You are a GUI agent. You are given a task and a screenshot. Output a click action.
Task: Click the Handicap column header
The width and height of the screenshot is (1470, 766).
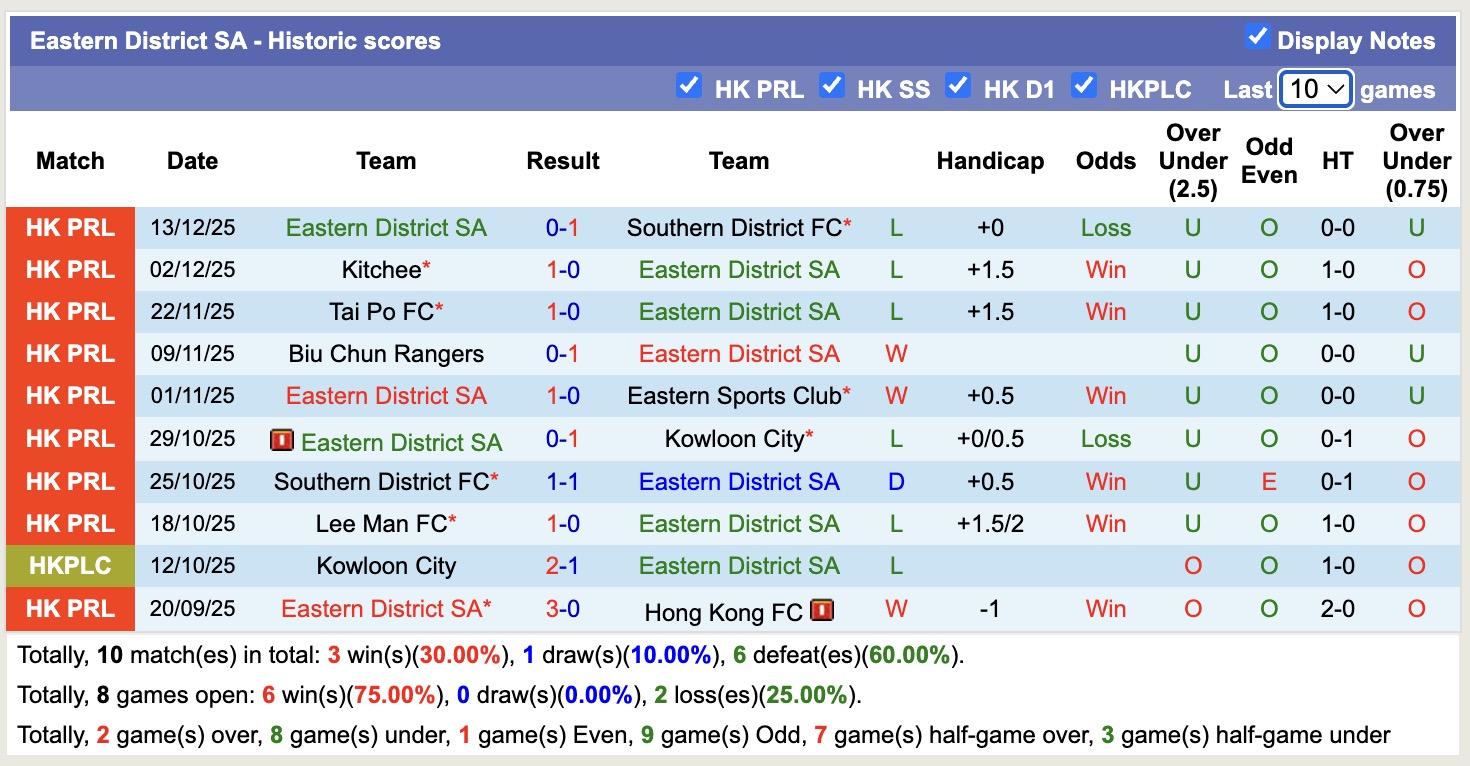pyautogui.click(x=990, y=160)
